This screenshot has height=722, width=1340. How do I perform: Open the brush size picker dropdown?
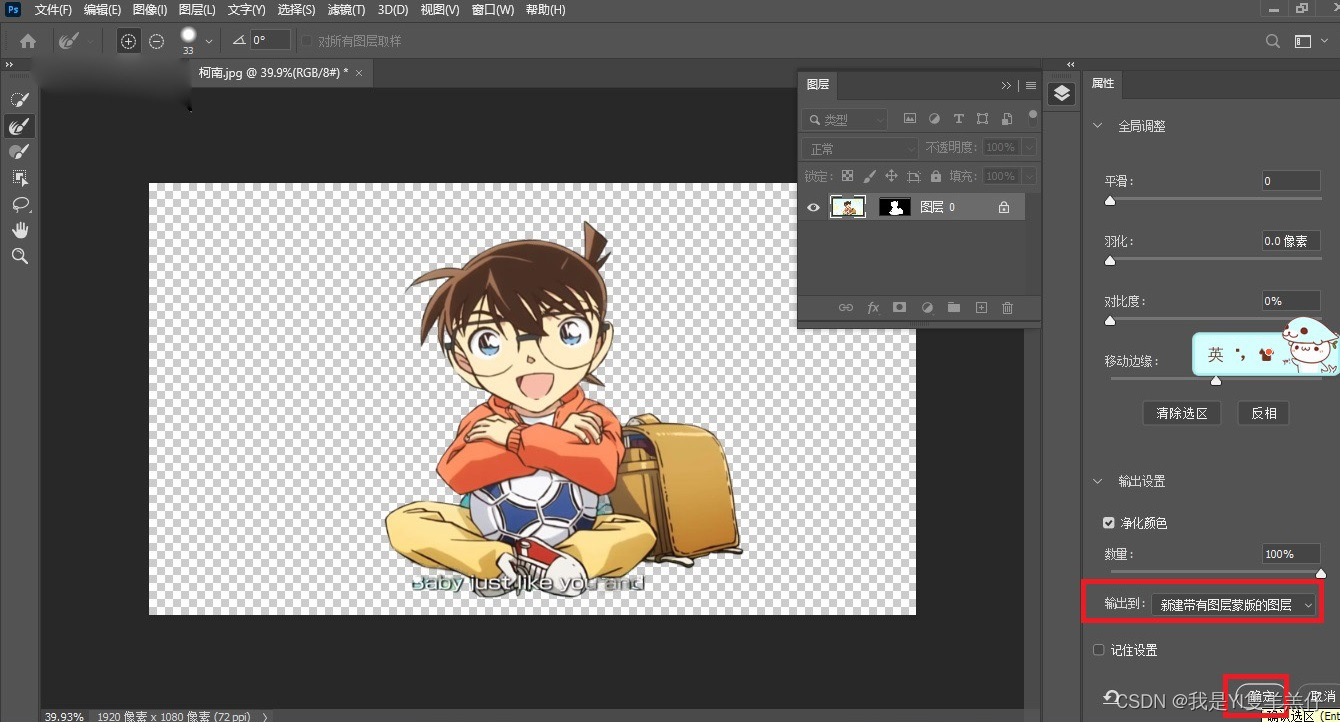(x=208, y=41)
